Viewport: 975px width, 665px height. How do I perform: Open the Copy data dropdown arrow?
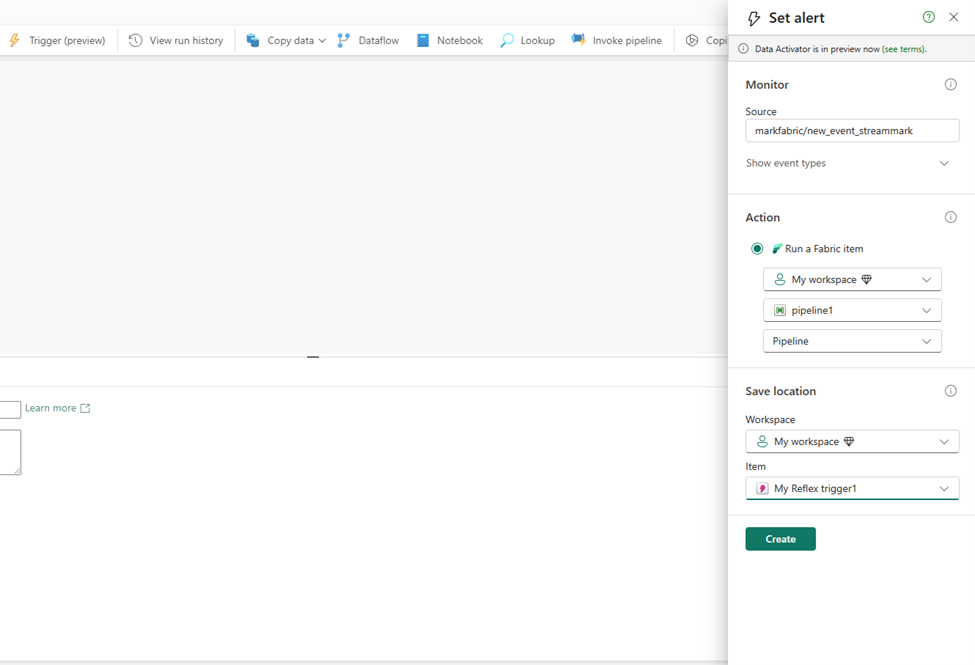click(x=322, y=41)
